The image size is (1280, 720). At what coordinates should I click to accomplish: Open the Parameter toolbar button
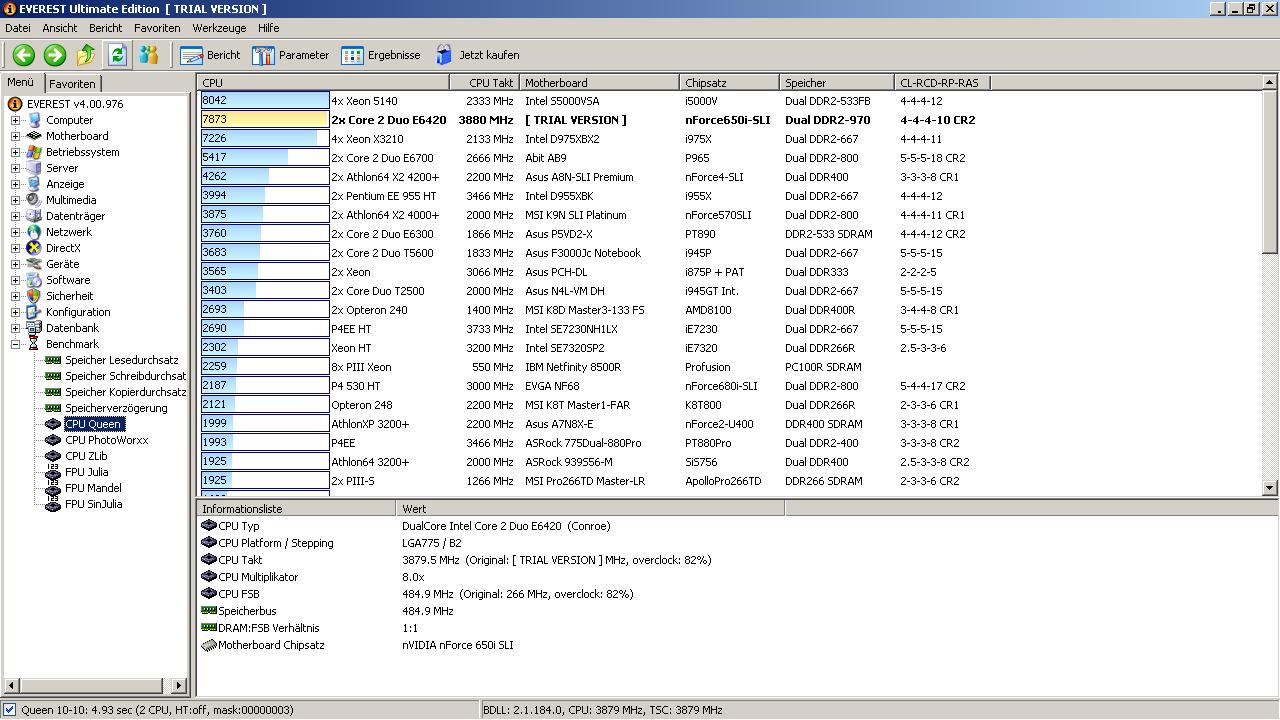290,55
